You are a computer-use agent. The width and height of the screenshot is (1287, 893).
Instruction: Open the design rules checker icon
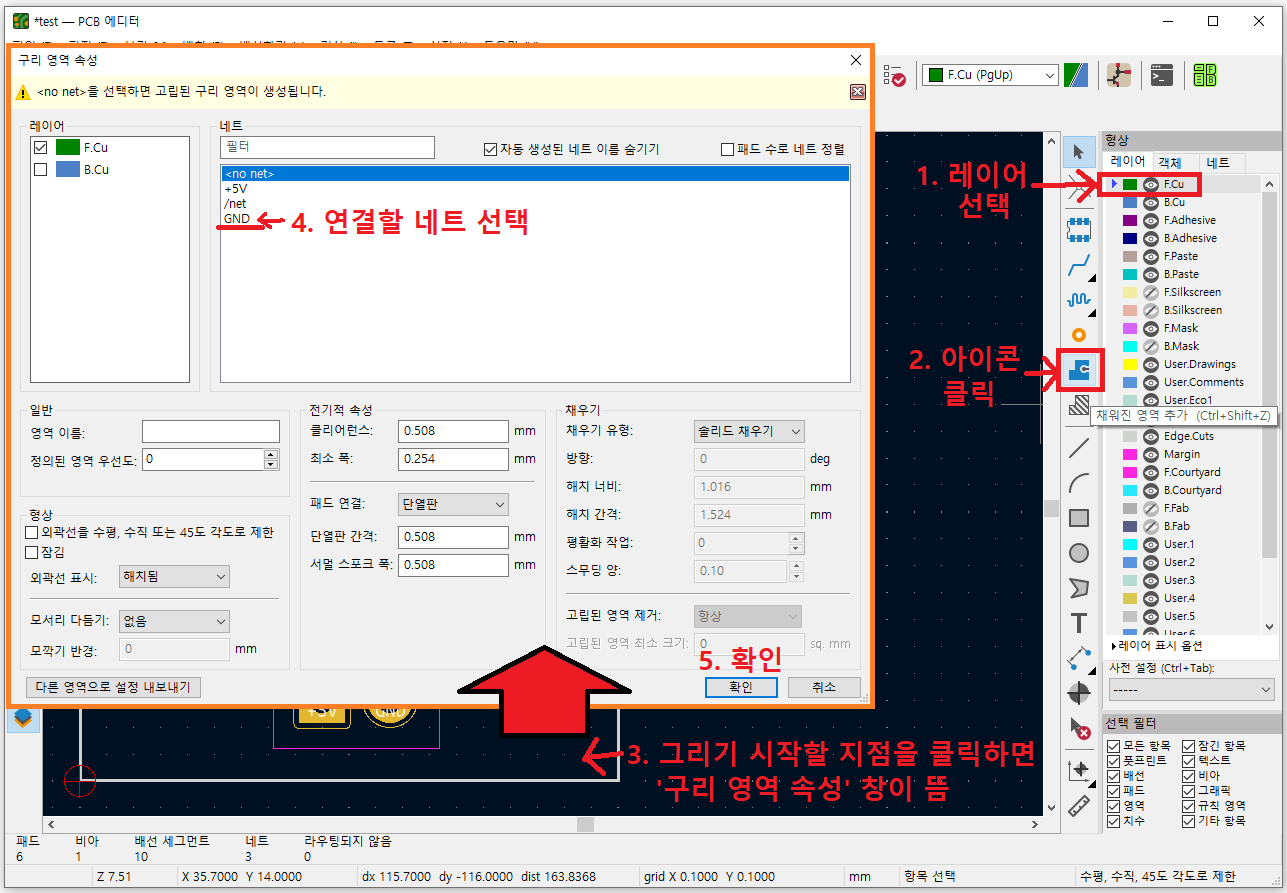[894, 75]
